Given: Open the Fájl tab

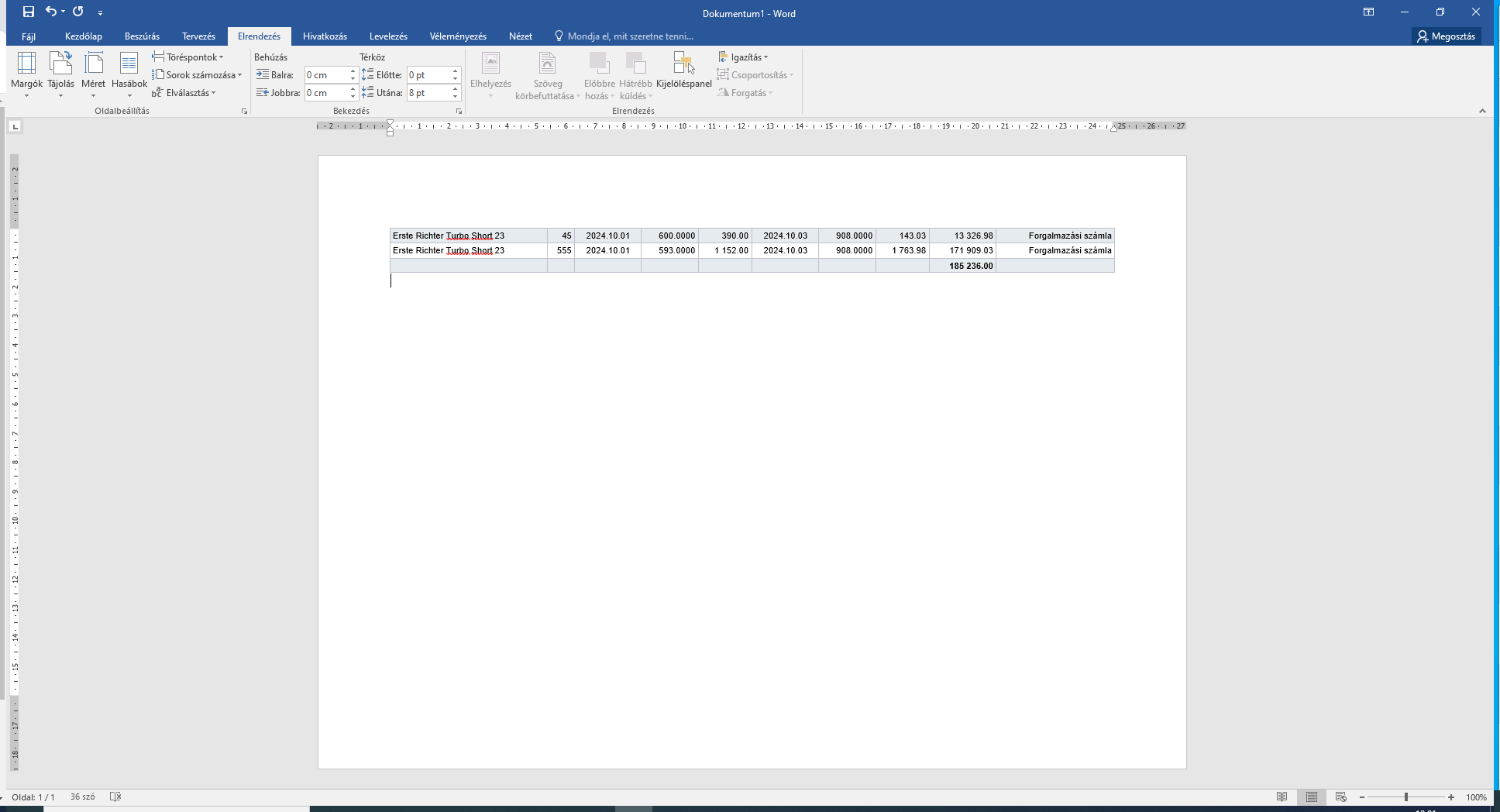Looking at the screenshot, I should (x=29, y=36).
